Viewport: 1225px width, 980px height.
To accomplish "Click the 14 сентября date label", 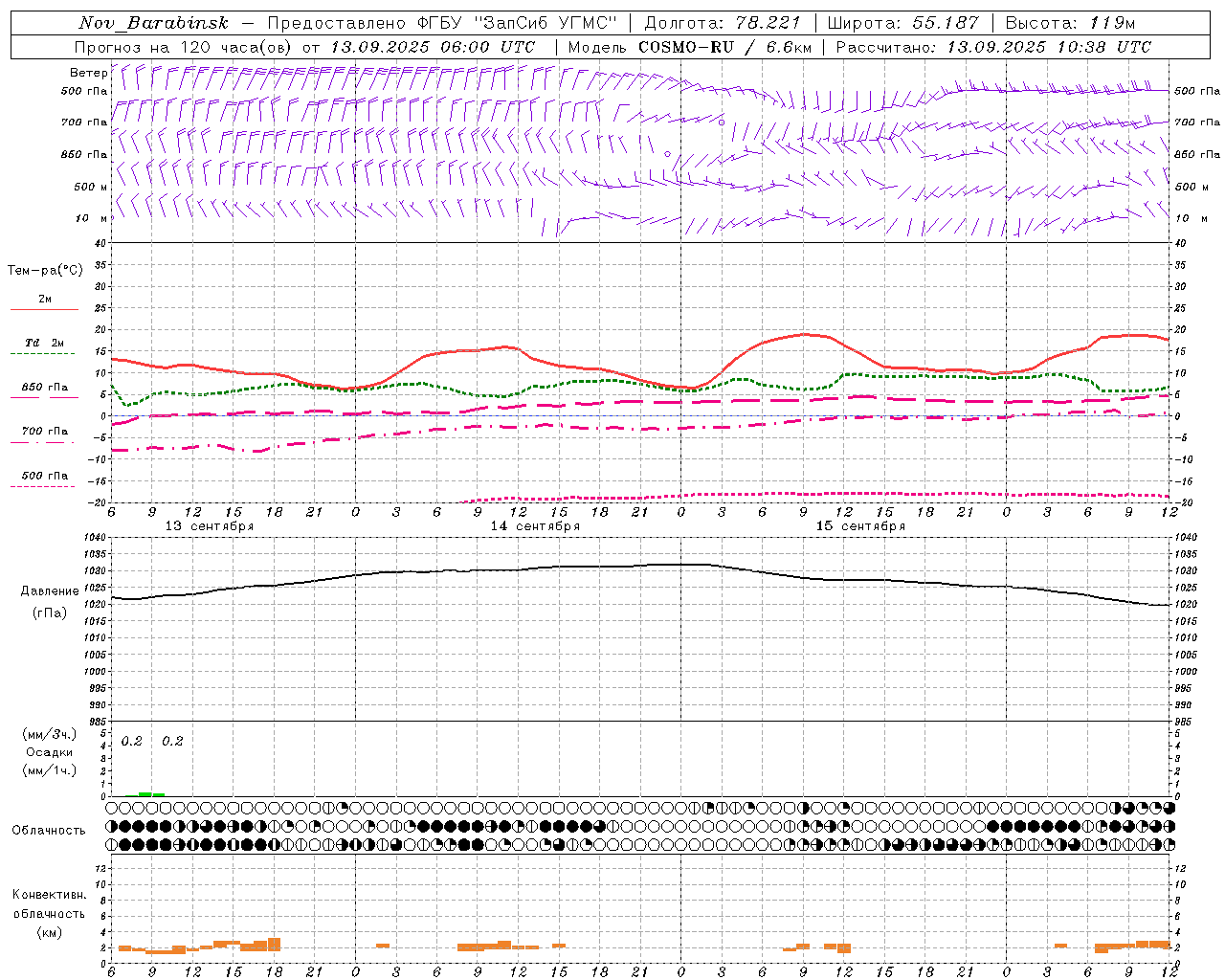I will pyautogui.click(x=535, y=526).
